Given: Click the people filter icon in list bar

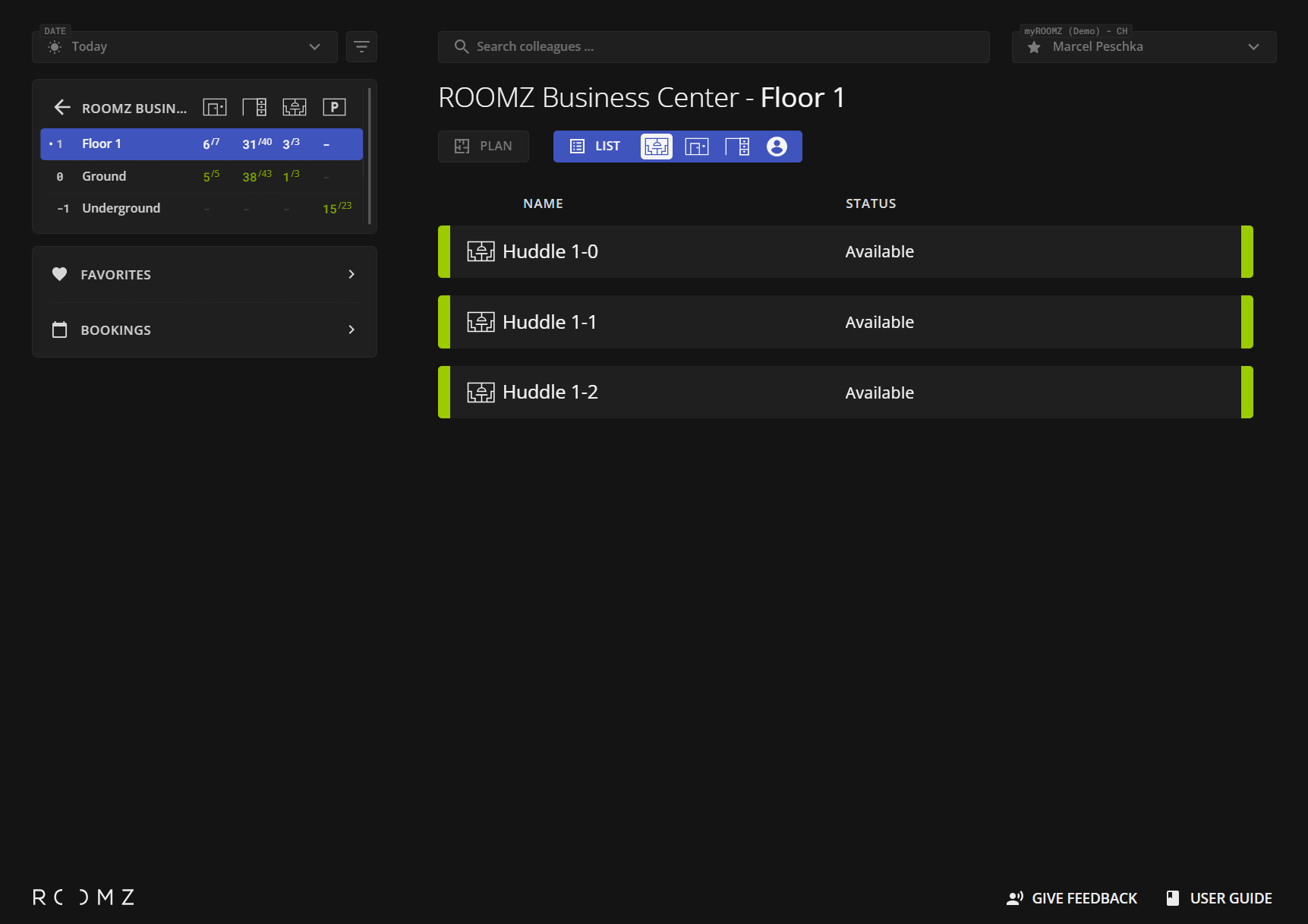Looking at the screenshot, I should pyautogui.click(x=777, y=147).
